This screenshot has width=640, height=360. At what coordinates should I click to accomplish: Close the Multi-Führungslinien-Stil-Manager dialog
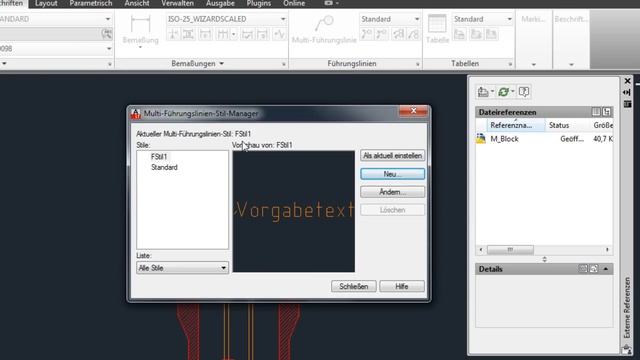413,111
